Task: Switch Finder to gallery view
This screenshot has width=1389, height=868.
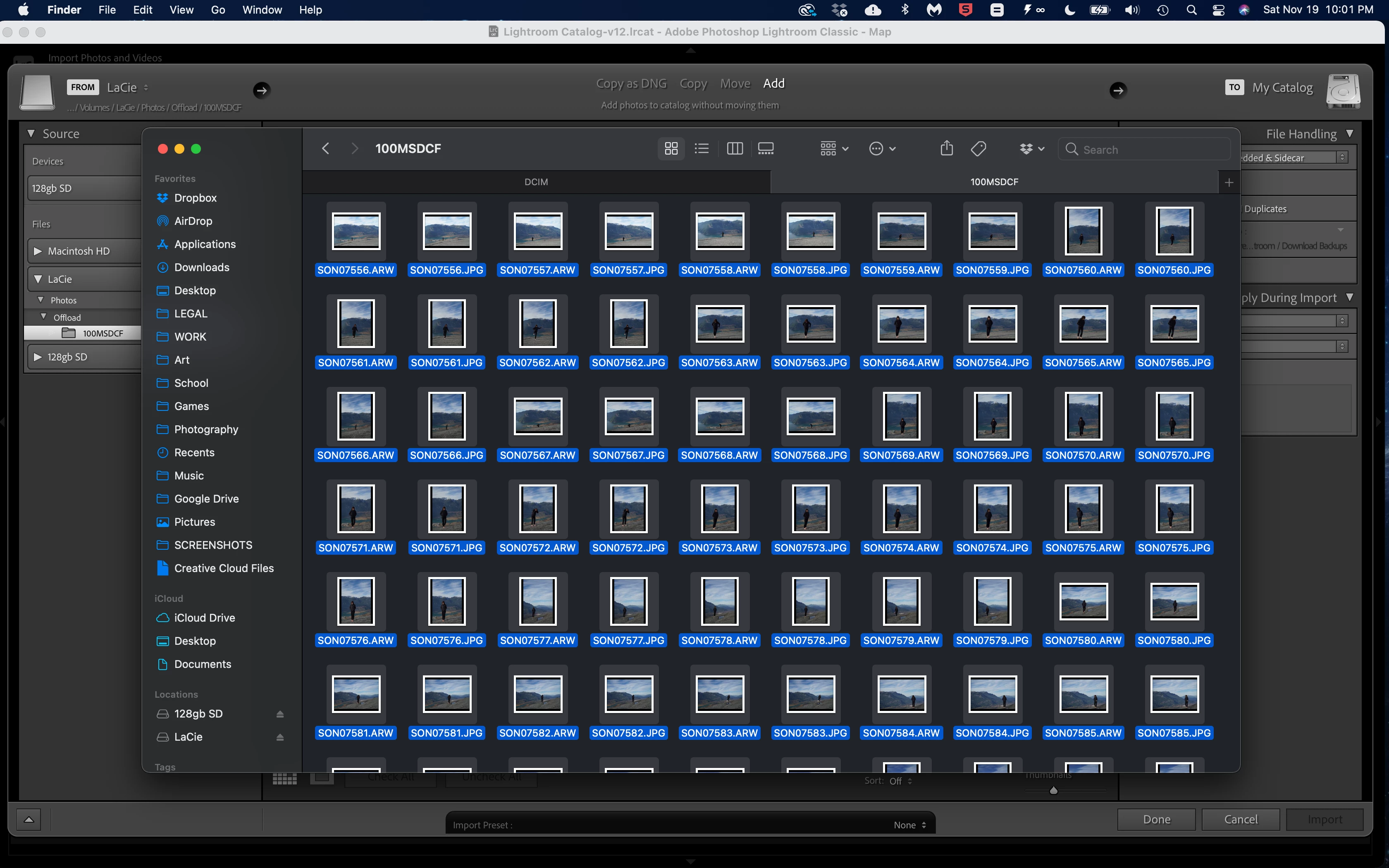Action: [x=766, y=149]
